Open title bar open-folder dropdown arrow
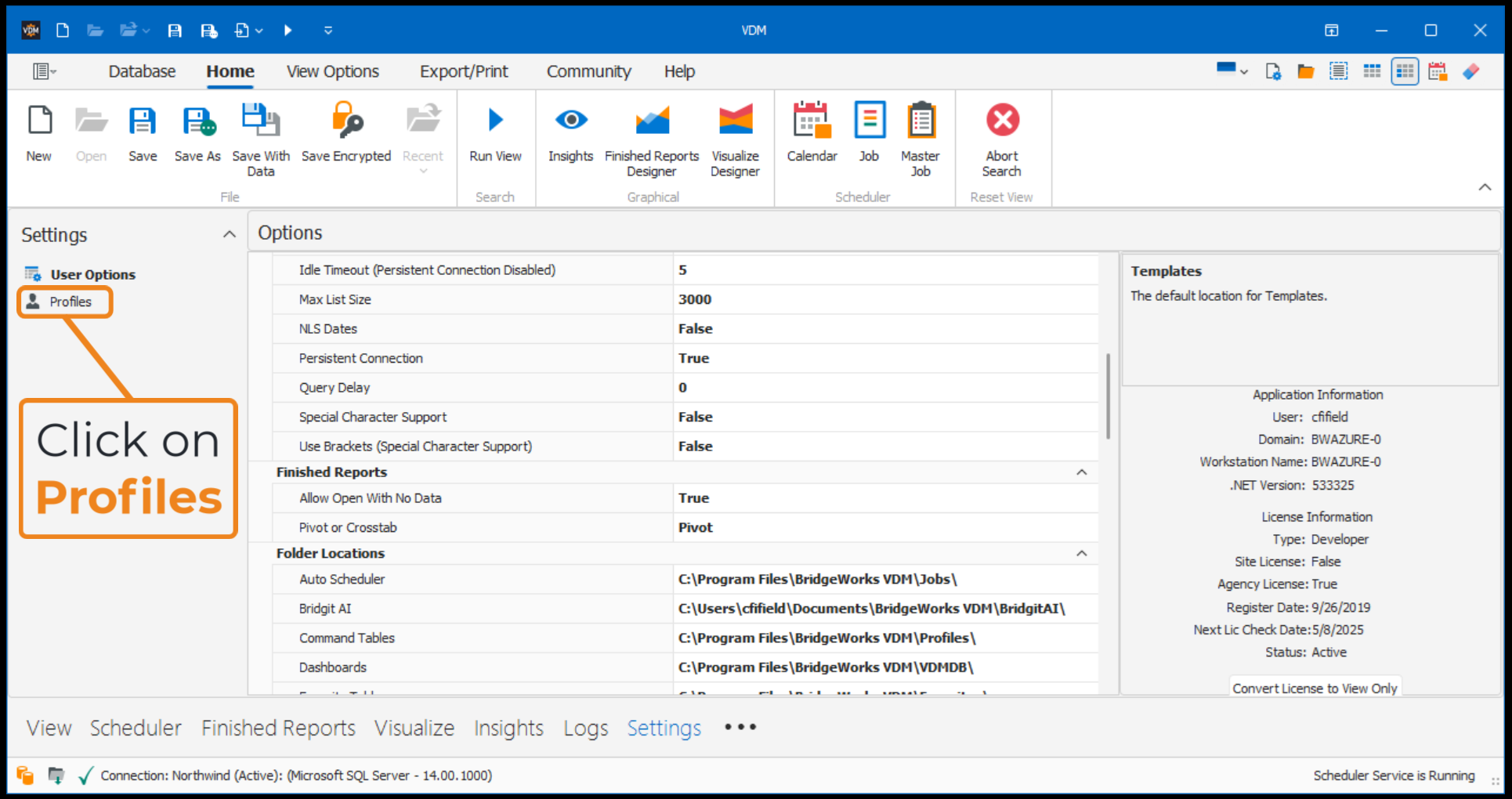Image resolution: width=1512 pixels, height=799 pixels. tap(146, 31)
